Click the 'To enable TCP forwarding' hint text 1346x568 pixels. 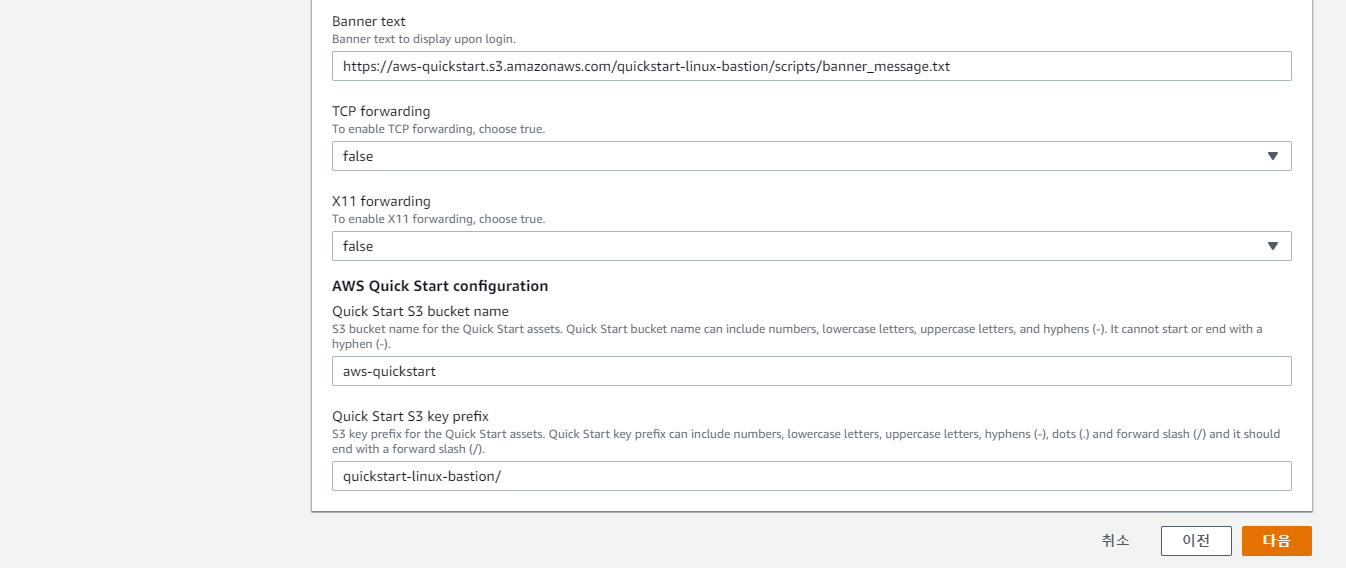tap(438, 129)
